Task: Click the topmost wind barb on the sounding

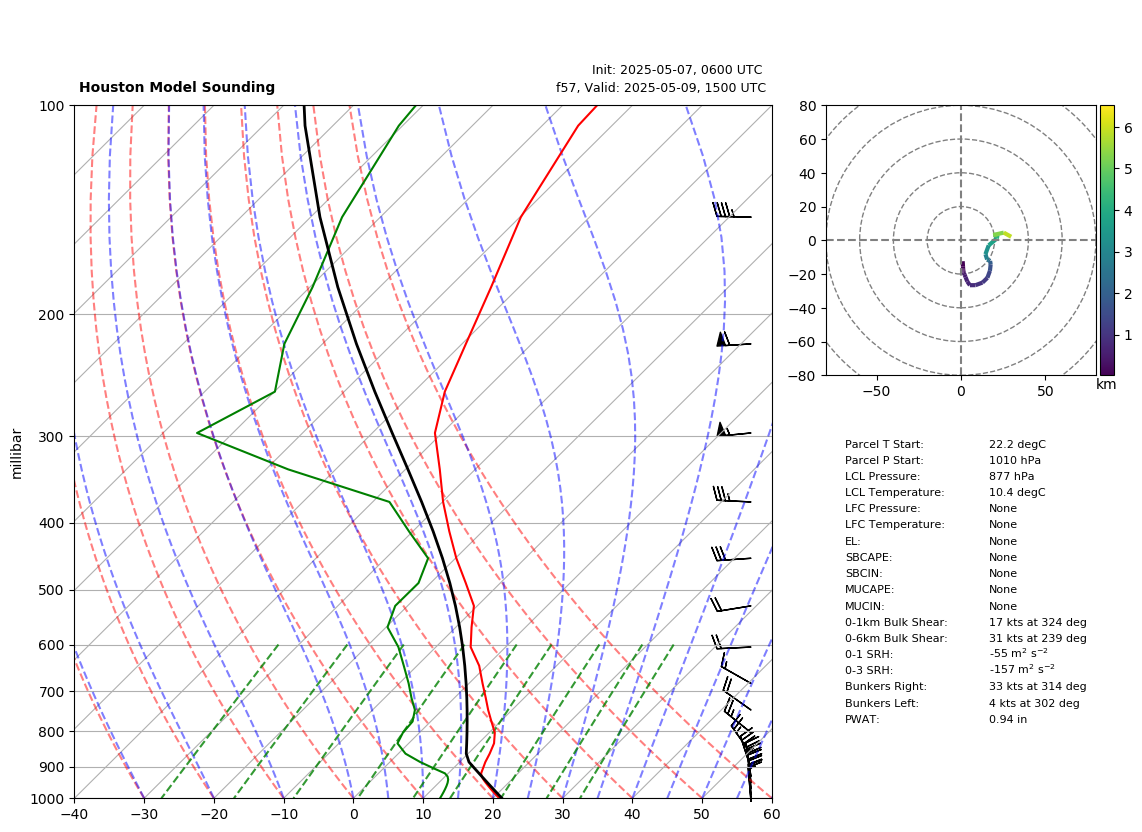Action: pos(731,211)
